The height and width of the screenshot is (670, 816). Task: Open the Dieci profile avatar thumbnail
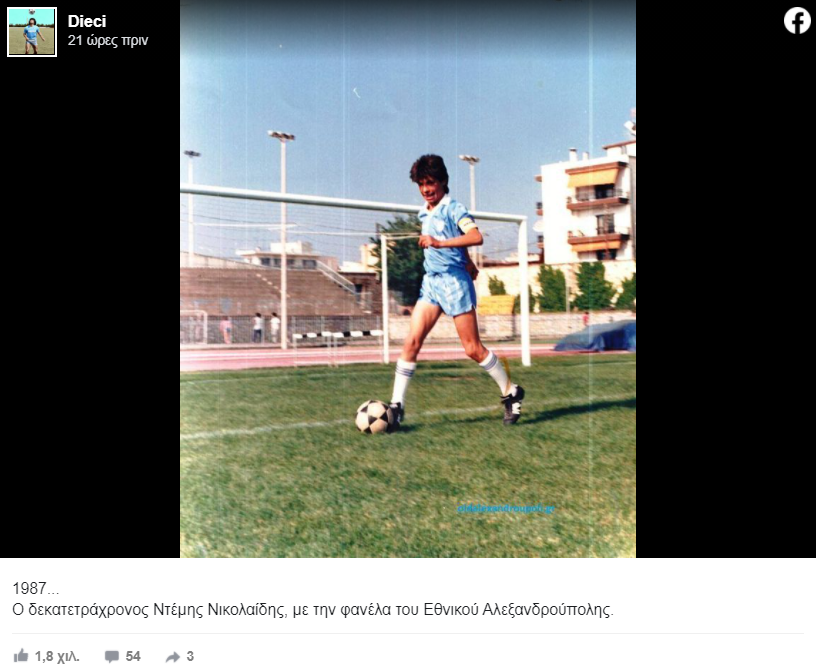[x=32, y=32]
